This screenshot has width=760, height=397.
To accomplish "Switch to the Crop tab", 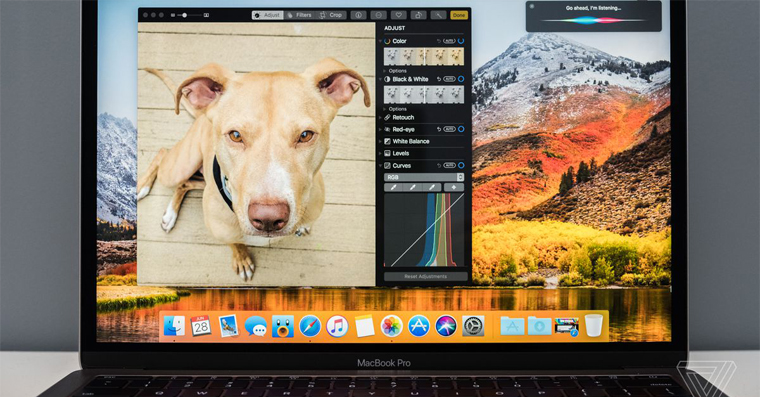I will [x=331, y=15].
